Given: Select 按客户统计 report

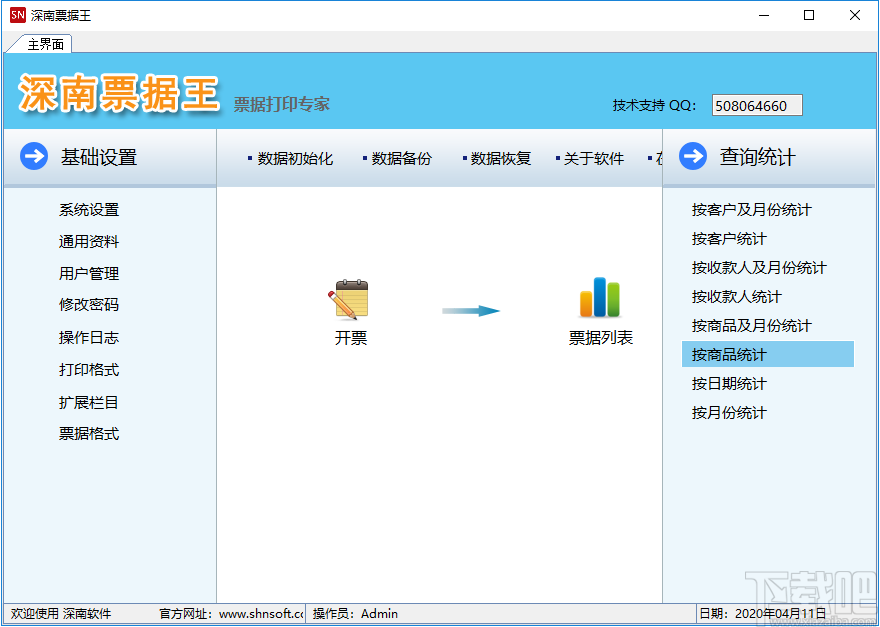Looking at the screenshot, I should point(729,239).
